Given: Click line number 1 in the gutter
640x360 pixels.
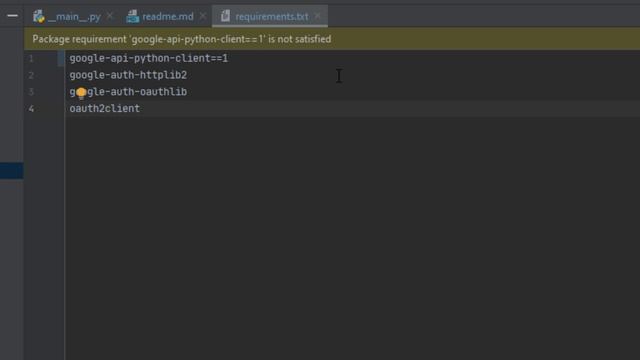Looking at the screenshot, I should (31, 59).
